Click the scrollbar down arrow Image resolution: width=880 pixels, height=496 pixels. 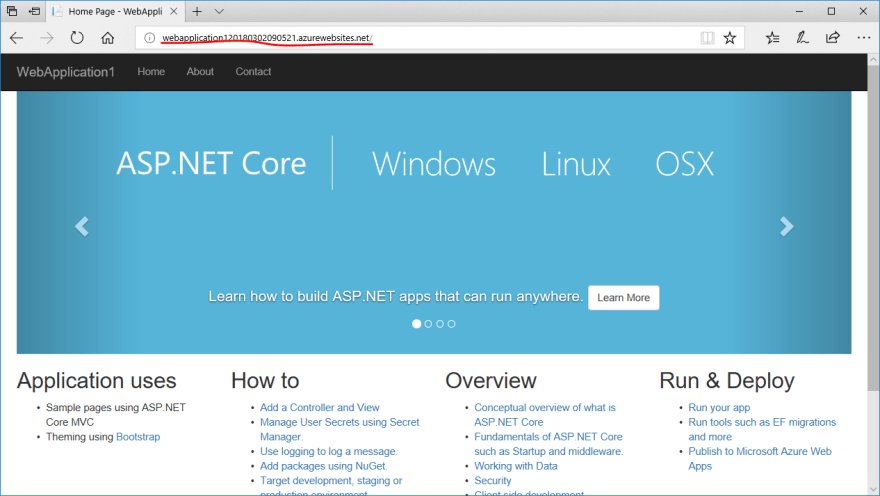pos(873,490)
